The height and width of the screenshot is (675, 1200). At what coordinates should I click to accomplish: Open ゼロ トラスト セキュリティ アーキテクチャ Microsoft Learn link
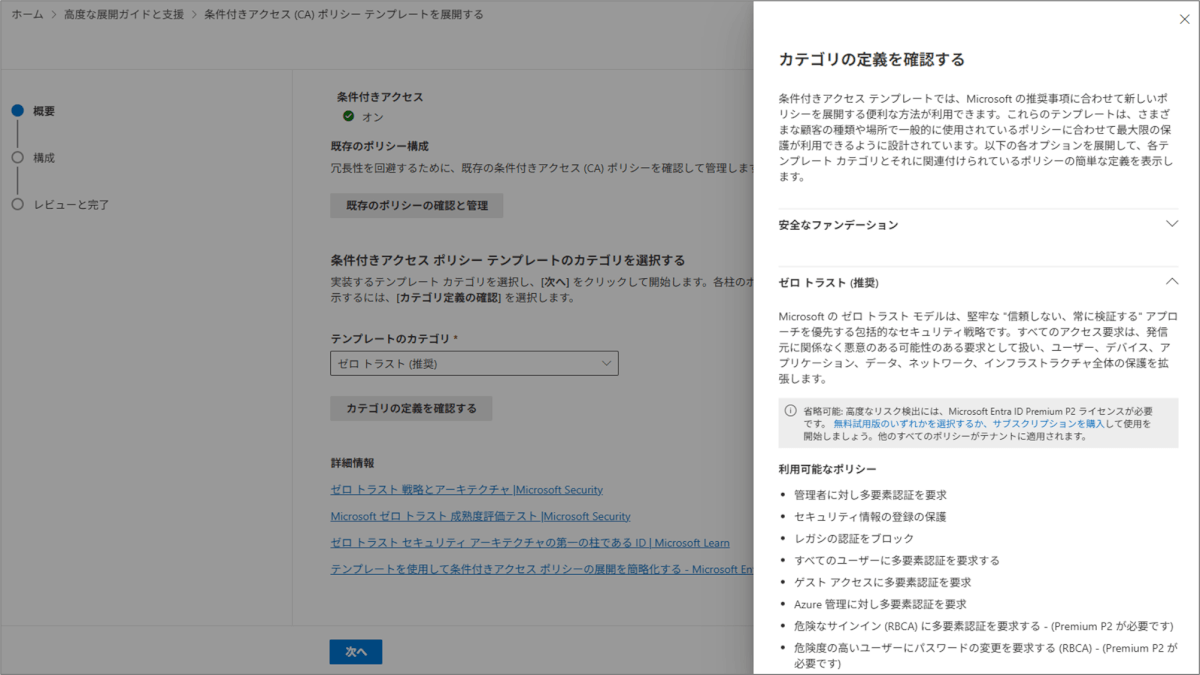coord(530,543)
